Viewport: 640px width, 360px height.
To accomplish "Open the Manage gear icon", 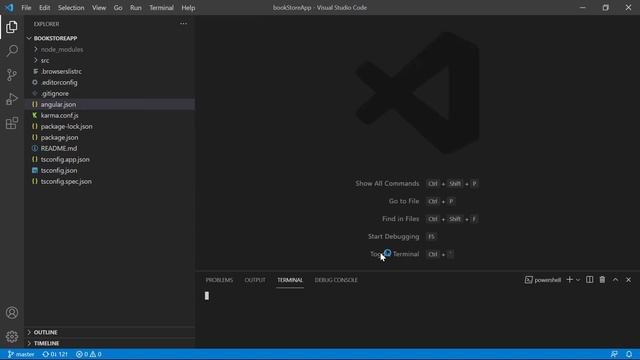I will 12,336.
